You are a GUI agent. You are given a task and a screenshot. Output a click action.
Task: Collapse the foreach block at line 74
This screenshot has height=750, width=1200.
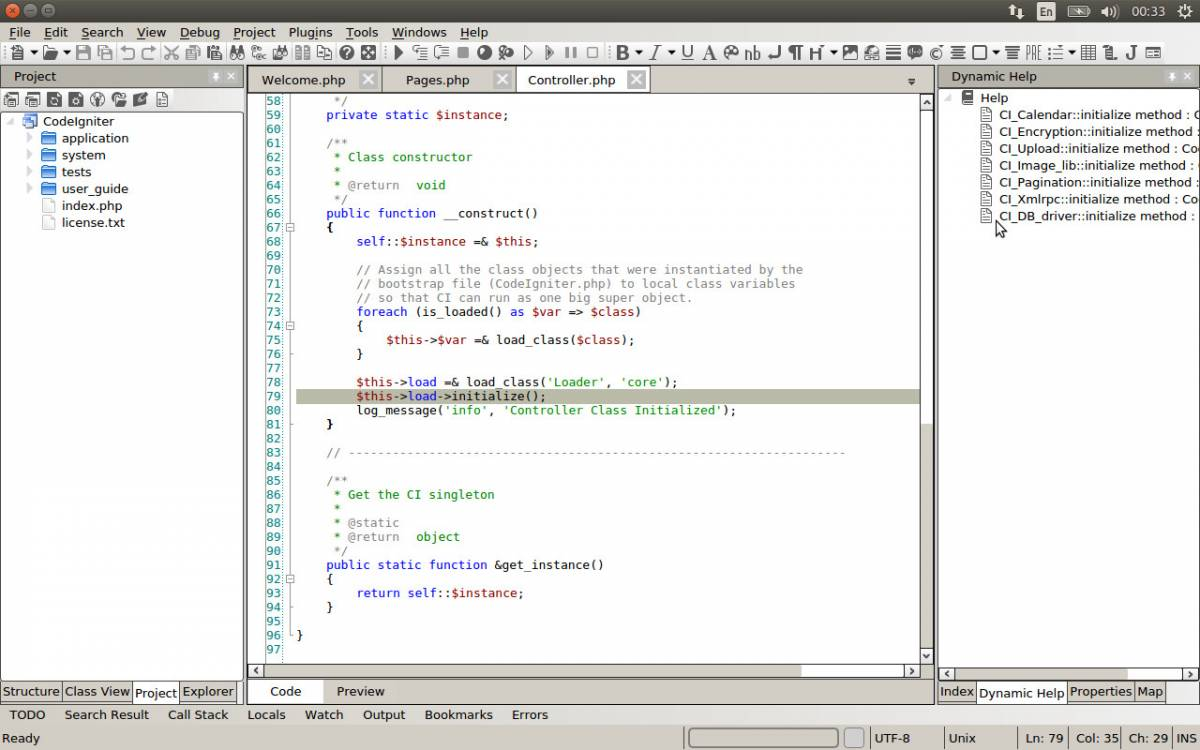coord(290,325)
